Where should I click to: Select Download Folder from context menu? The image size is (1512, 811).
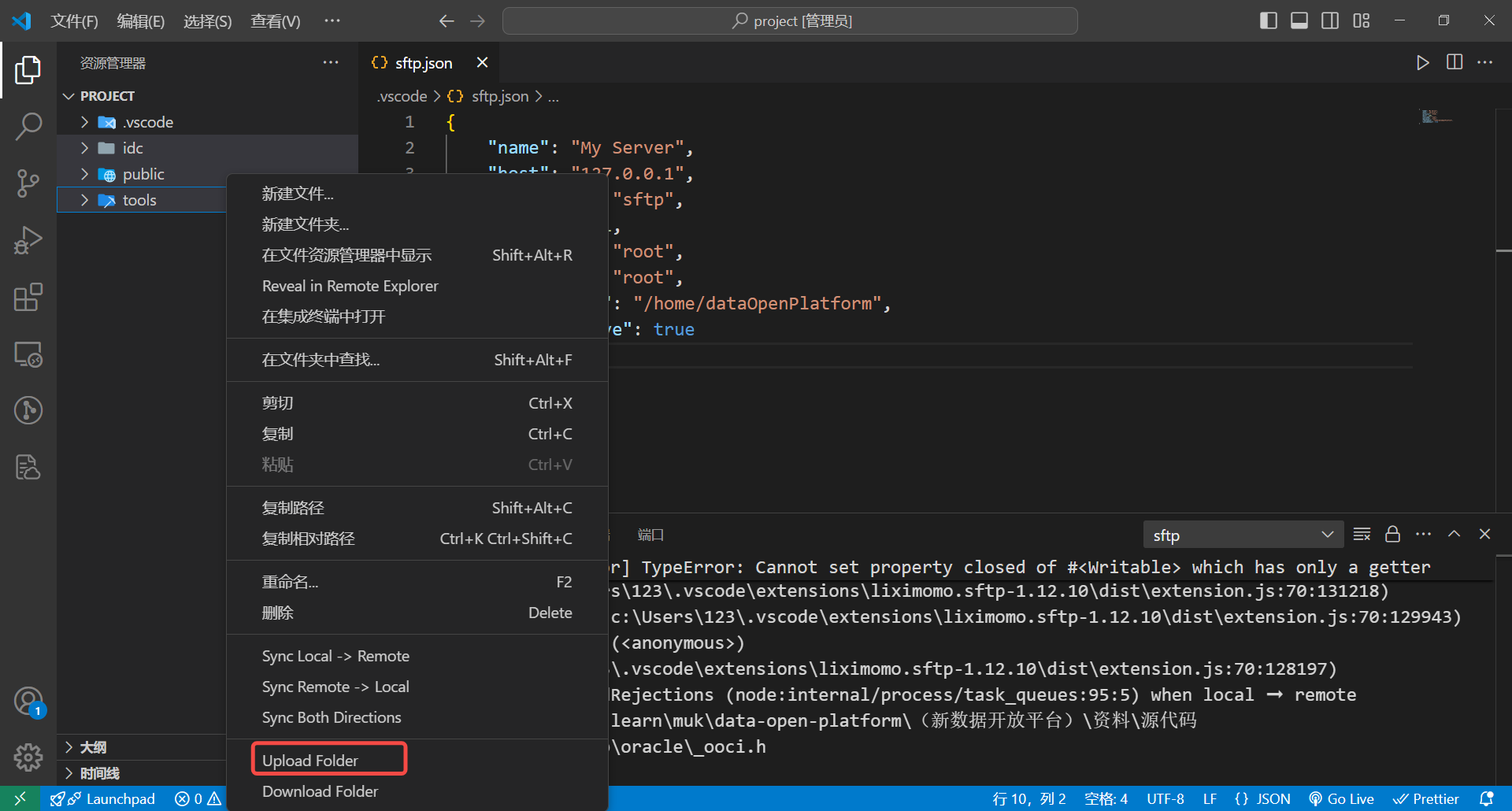click(x=417, y=791)
